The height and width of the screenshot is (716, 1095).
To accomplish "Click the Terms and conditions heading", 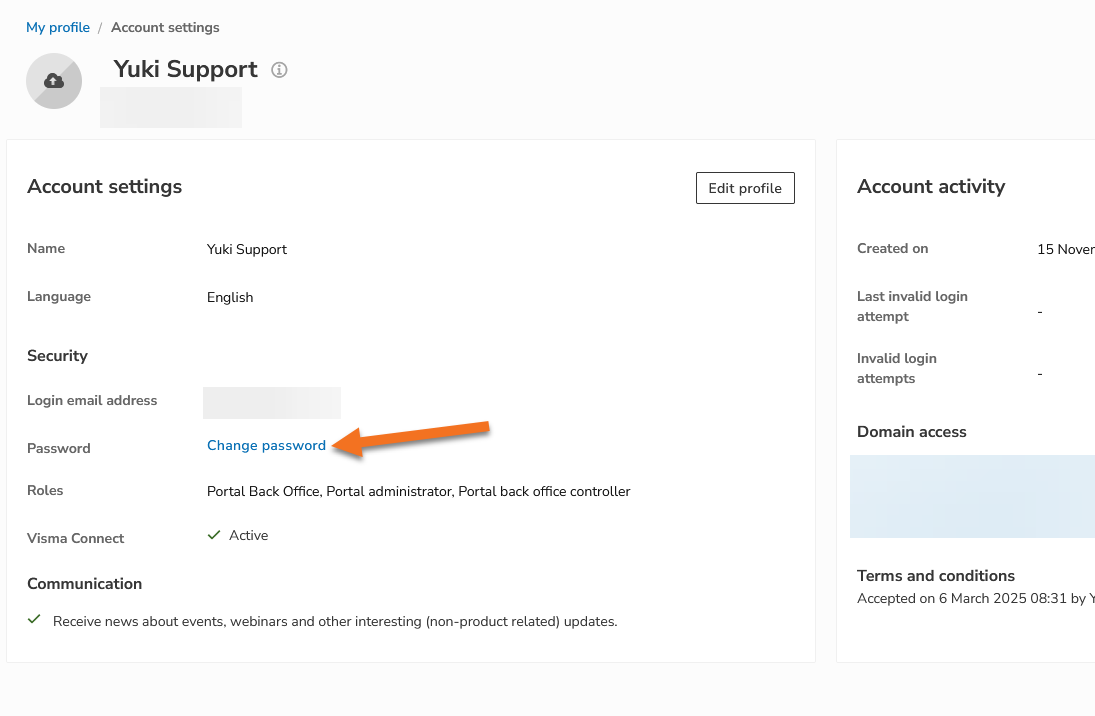I will [936, 576].
